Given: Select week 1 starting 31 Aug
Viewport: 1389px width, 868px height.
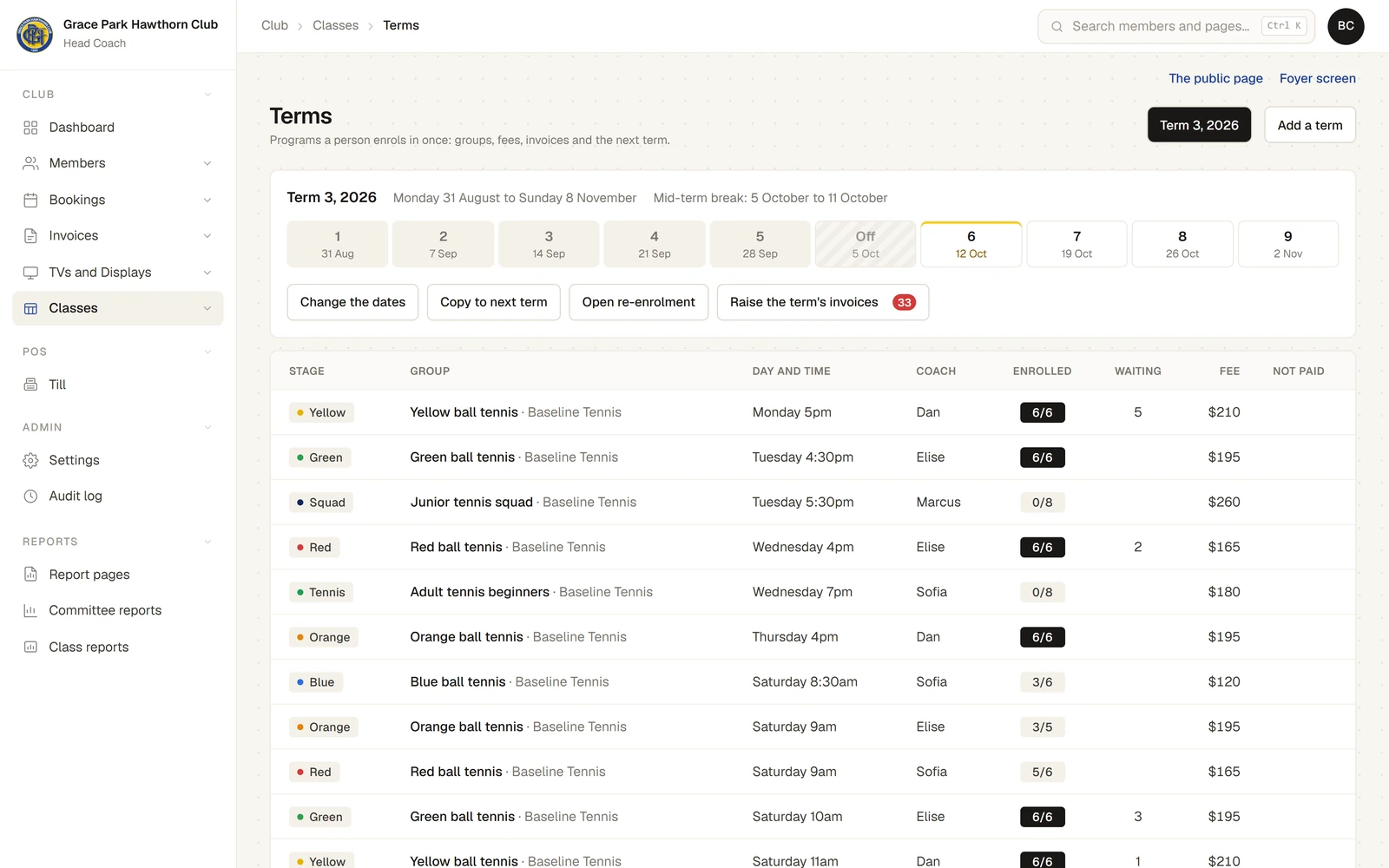Looking at the screenshot, I should pyautogui.click(x=338, y=244).
